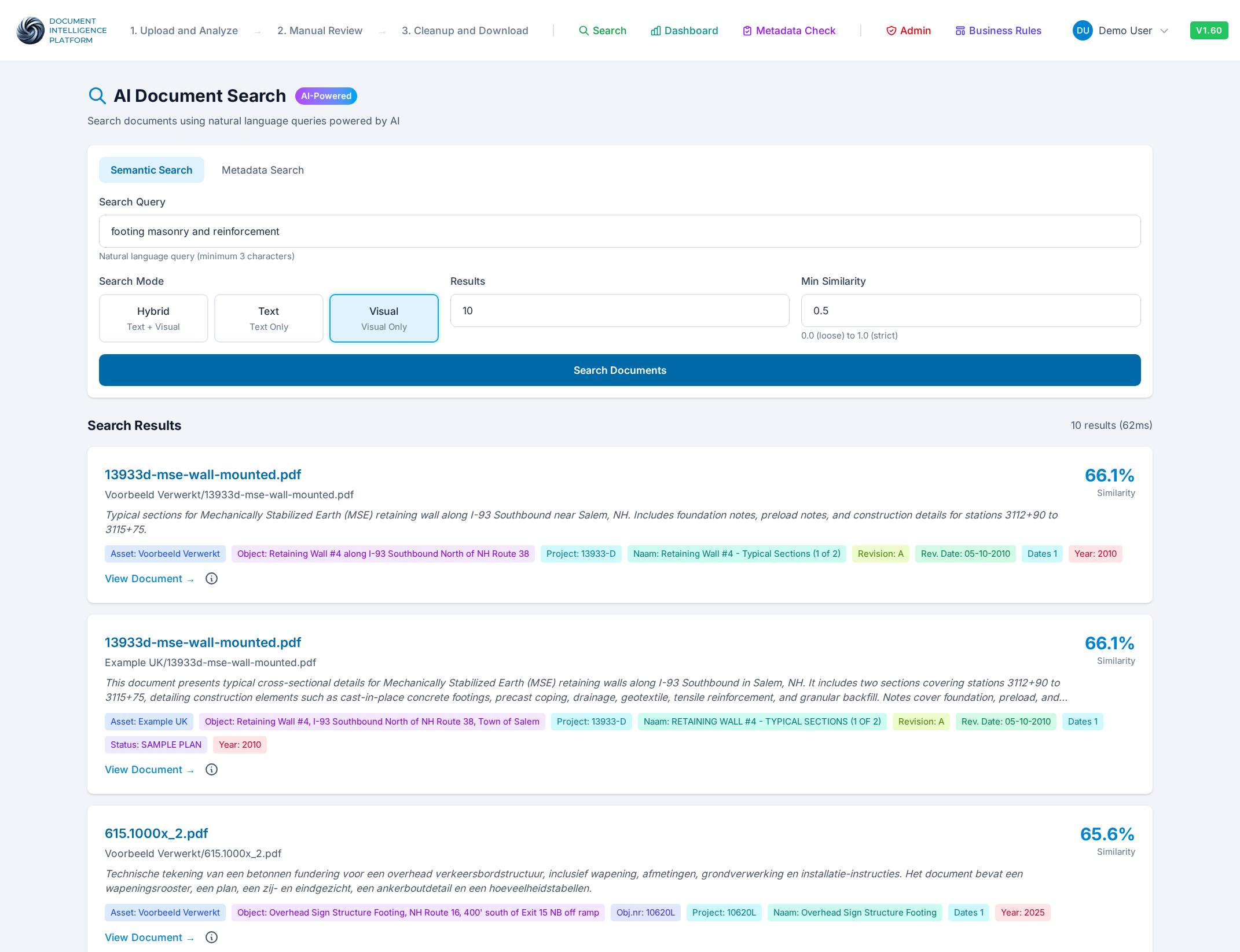Image resolution: width=1240 pixels, height=952 pixels.
Task: Click the 'Year: 2025' tag
Action: point(1023,913)
